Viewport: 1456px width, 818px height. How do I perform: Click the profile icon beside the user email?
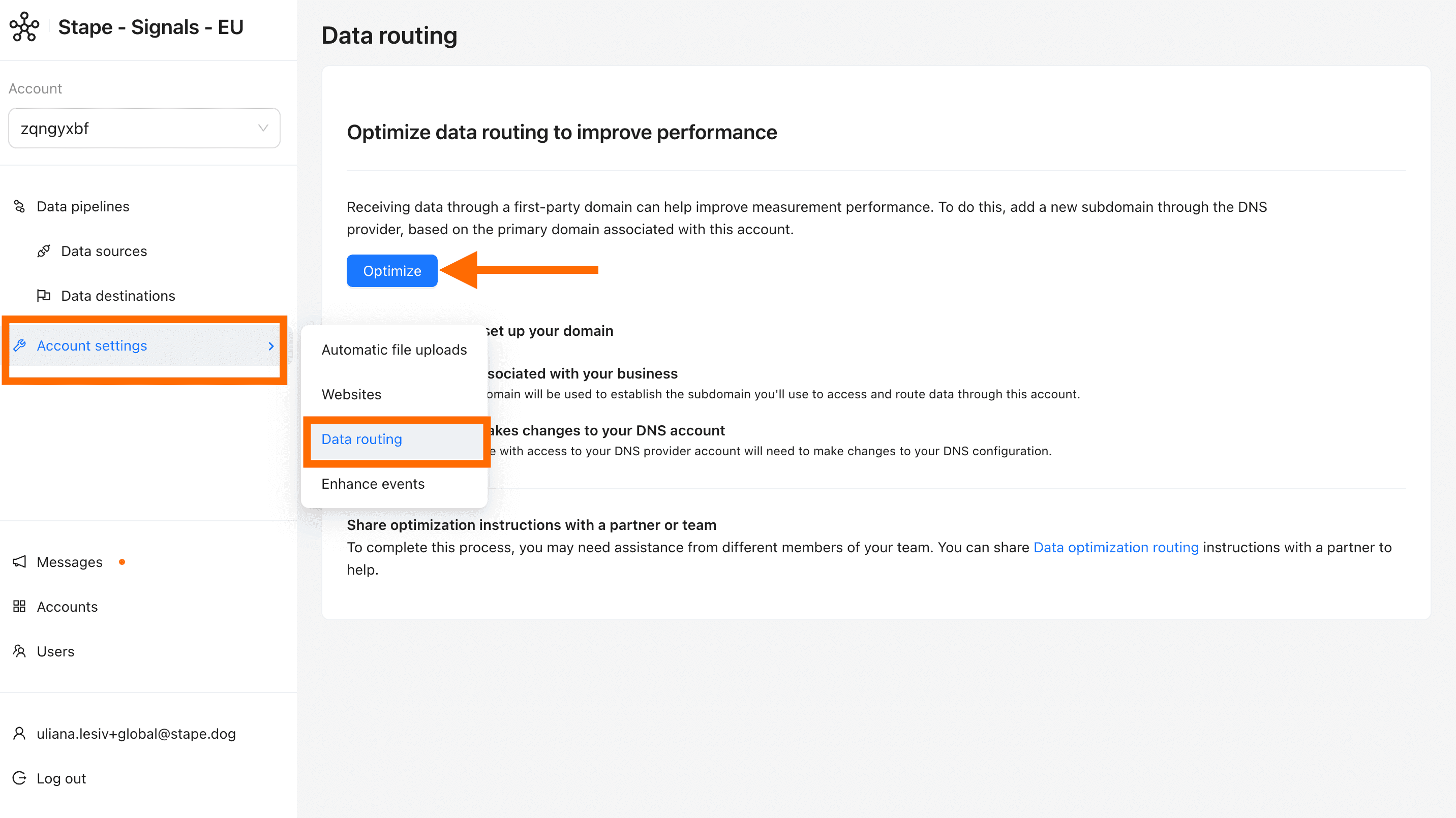(x=19, y=733)
